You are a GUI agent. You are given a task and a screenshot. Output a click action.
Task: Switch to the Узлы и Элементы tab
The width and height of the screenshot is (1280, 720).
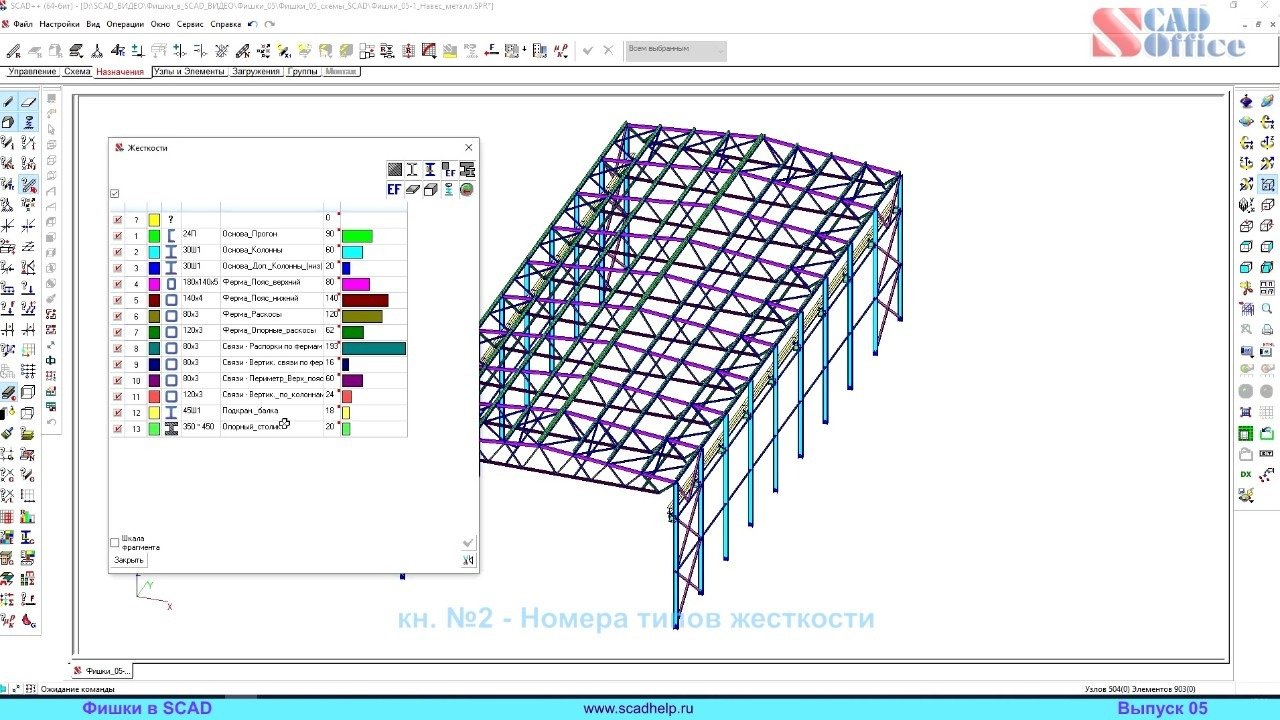pos(189,72)
